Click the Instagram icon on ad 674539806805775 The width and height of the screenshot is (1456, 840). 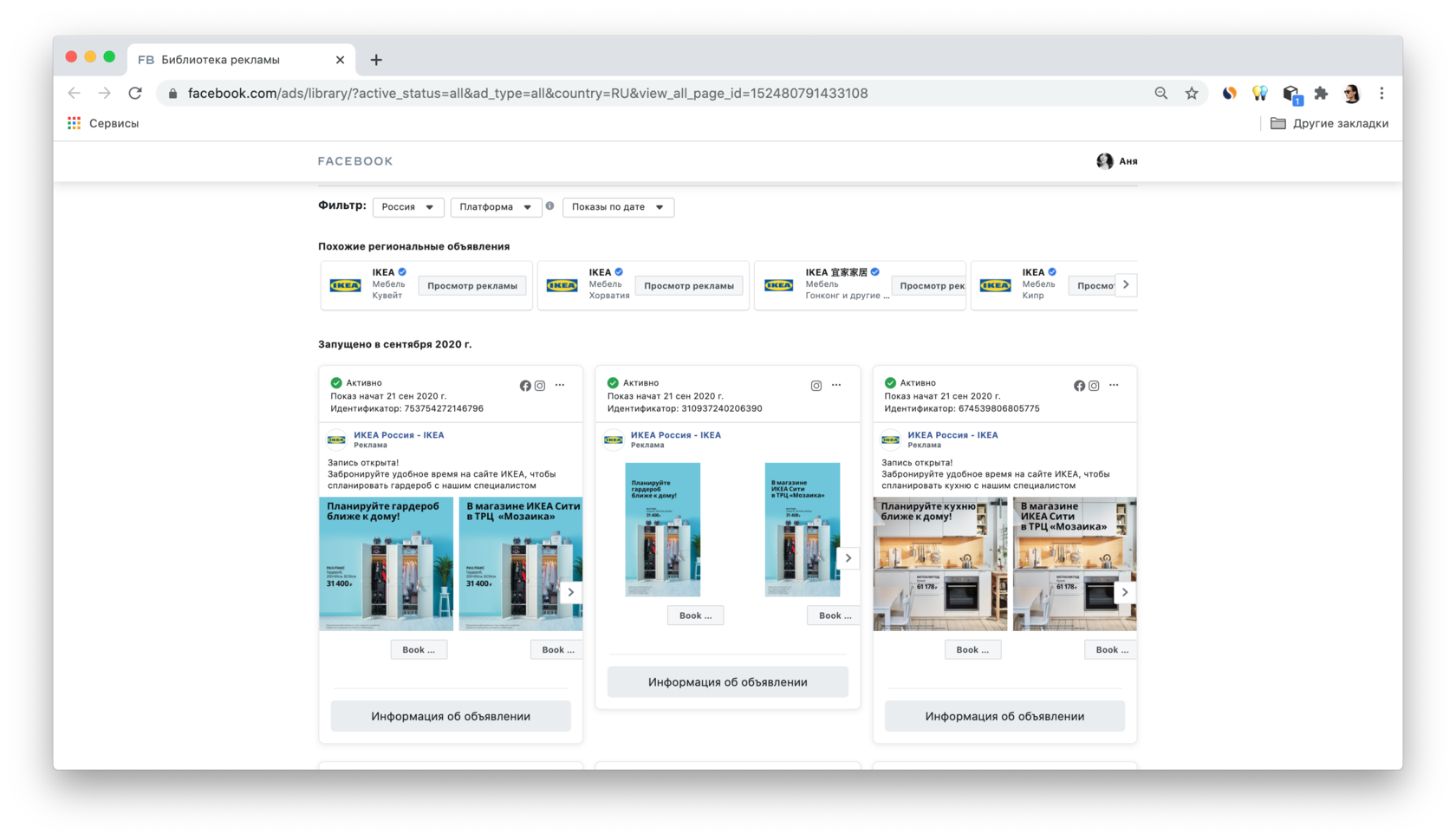(x=1095, y=386)
